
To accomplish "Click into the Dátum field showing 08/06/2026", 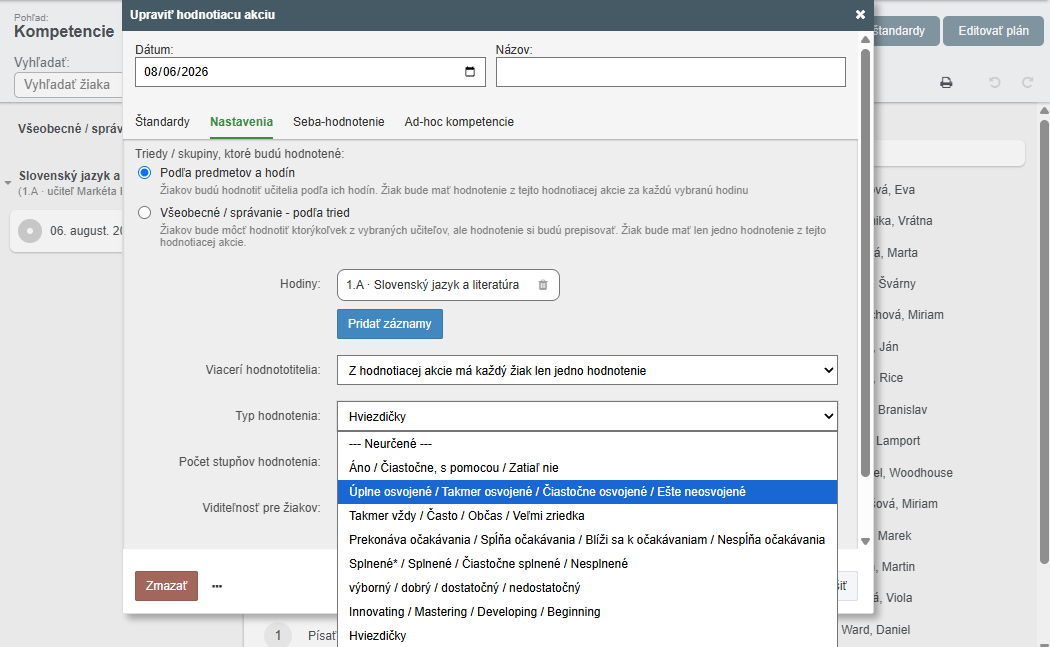I will pos(310,72).
